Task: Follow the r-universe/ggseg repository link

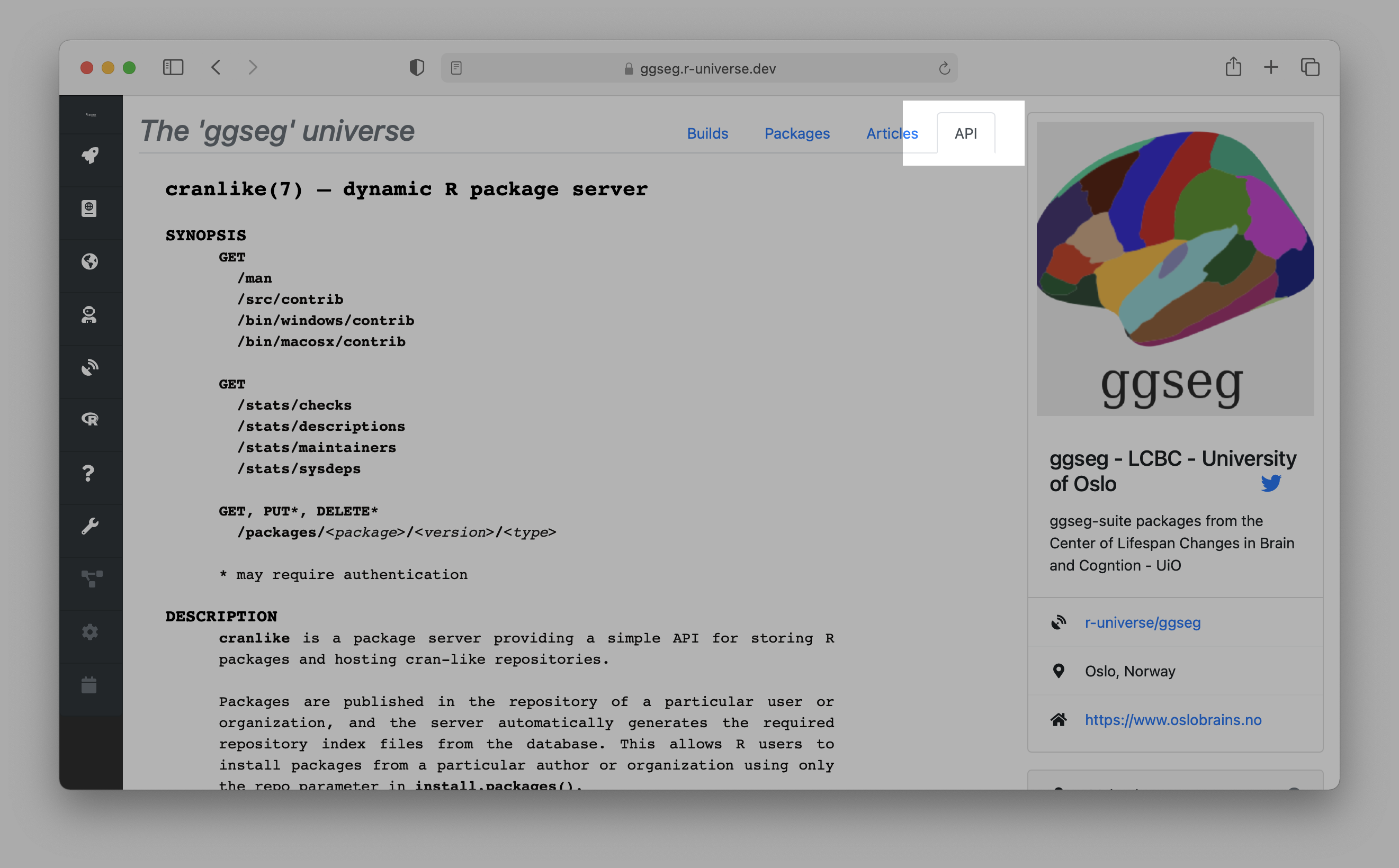Action: click(1142, 622)
